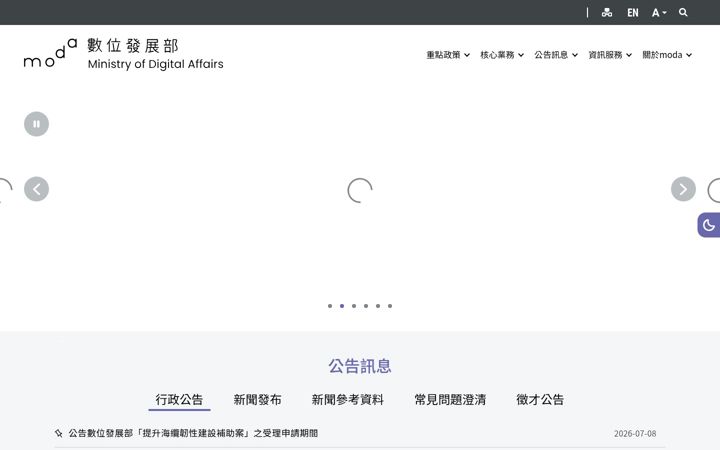Select fifth carousel indicator dot
The image size is (720, 450).
pyautogui.click(x=377, y=306)
